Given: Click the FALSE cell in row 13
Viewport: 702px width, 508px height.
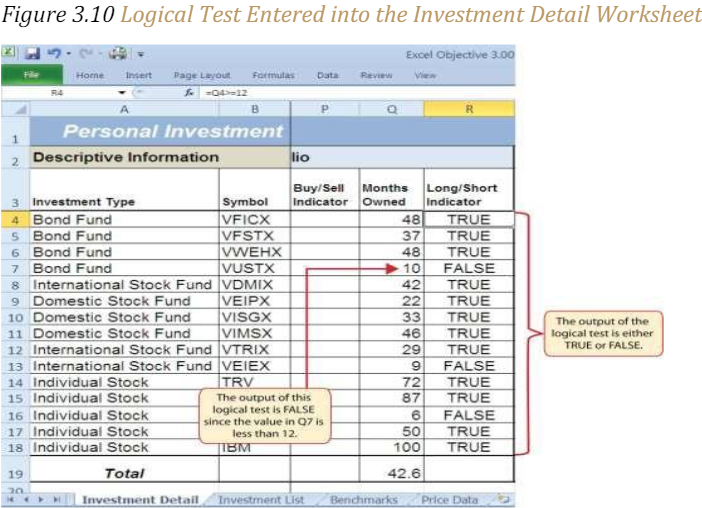Looking at the screenshot, I should pyautogui.click(x=469, y=366).
